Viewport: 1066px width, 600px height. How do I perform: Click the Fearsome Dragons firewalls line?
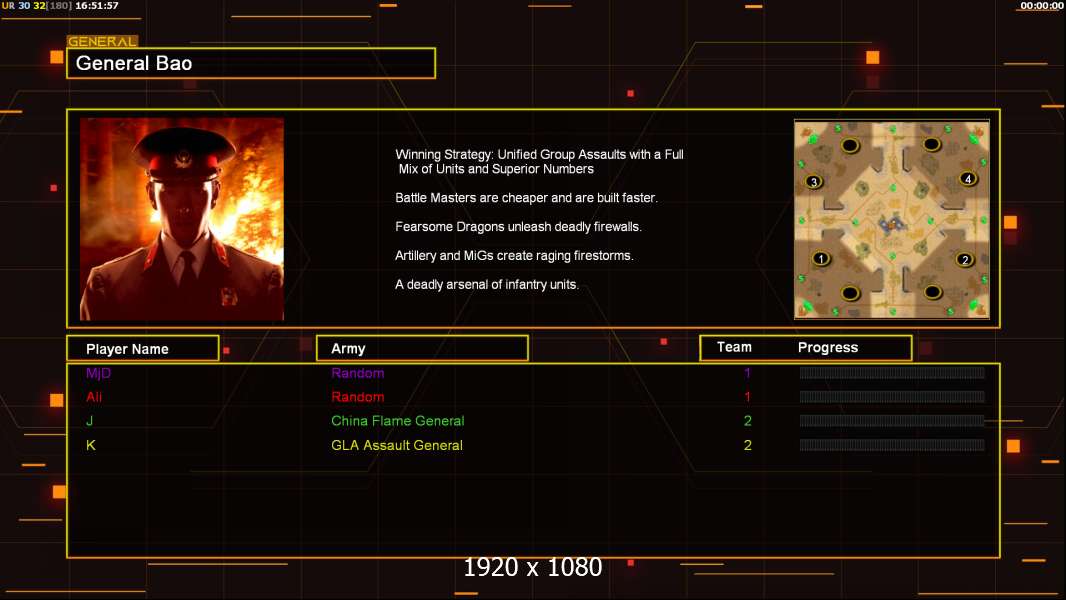click(x=518, y=227)
